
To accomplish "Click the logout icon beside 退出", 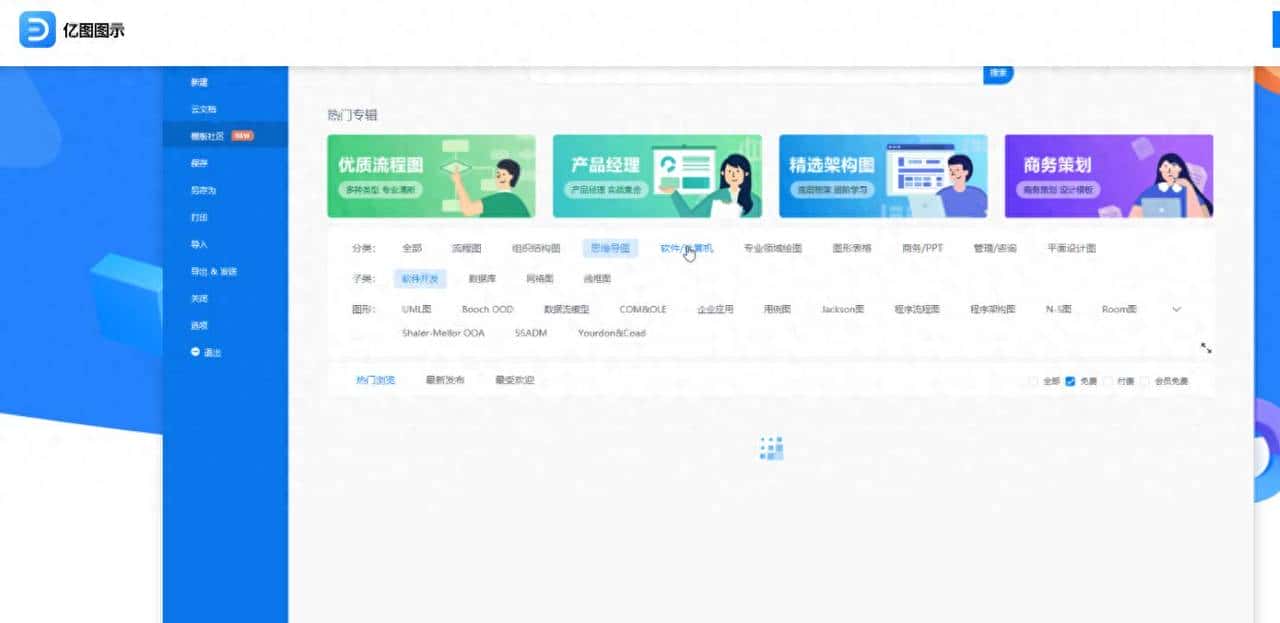I will click(195, 351).
